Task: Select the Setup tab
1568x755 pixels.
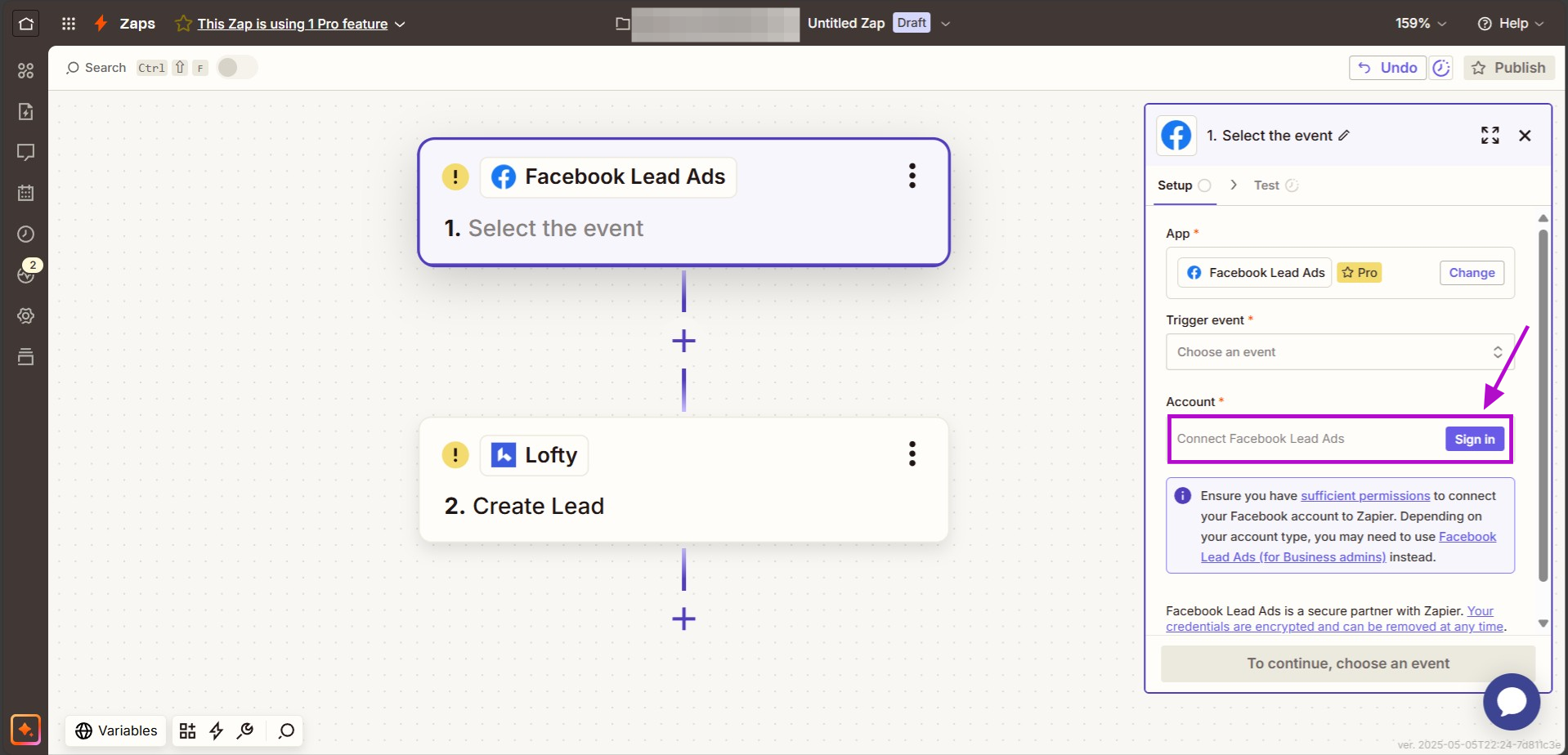Action: (x=1175, y=185)
